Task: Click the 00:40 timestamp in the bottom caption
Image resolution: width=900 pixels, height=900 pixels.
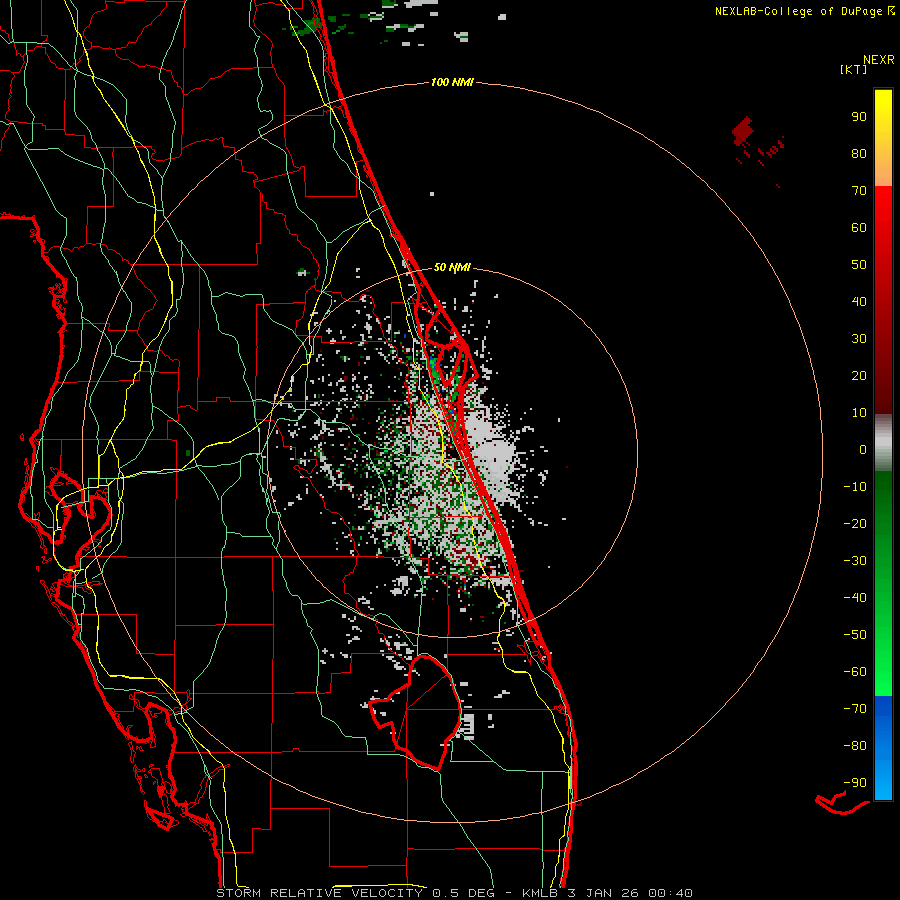Action: tap(670, 893)
